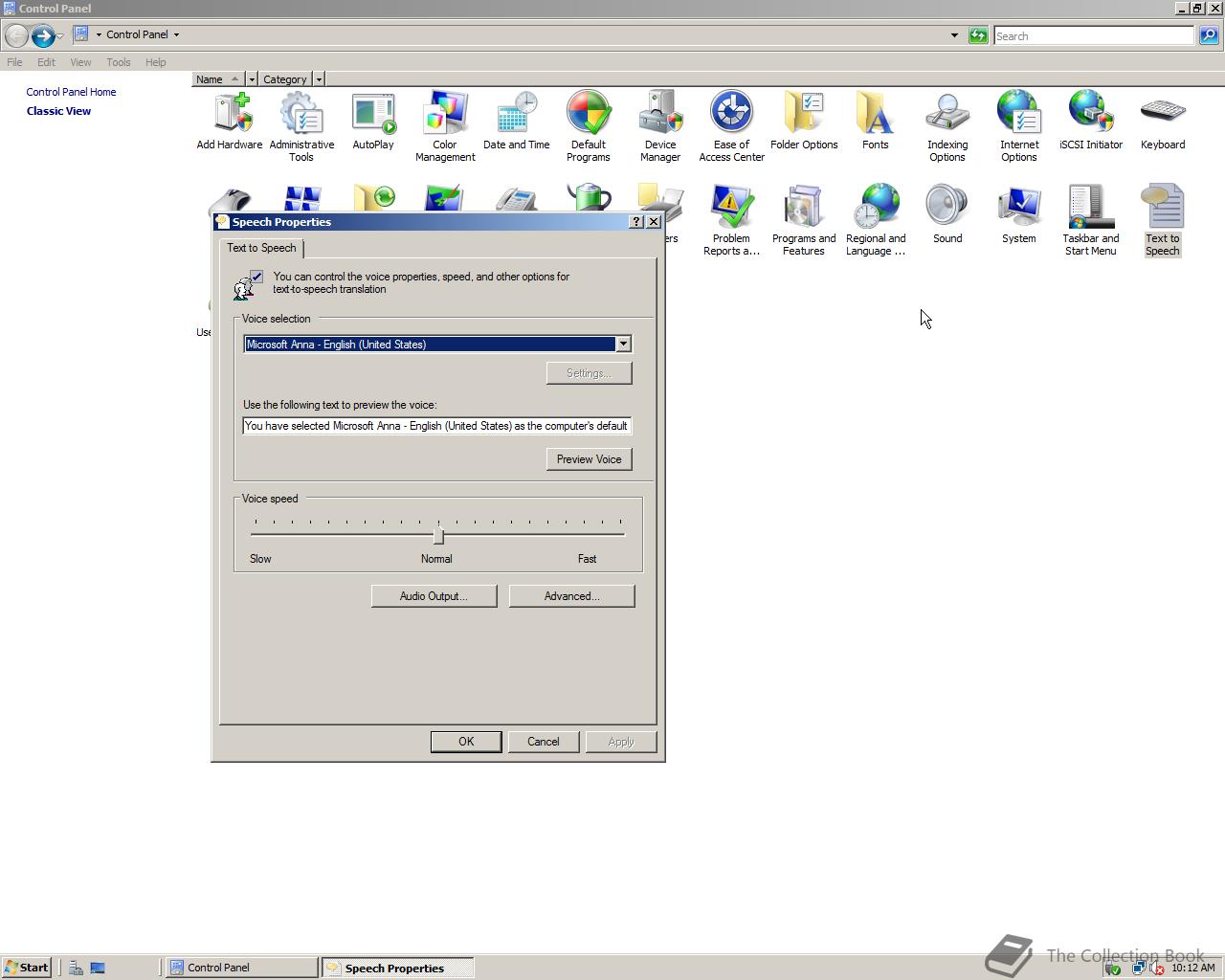Screen dimensions: 1225x980
Task: Select the Date and Time icon
Action: (x=517, y=121)
